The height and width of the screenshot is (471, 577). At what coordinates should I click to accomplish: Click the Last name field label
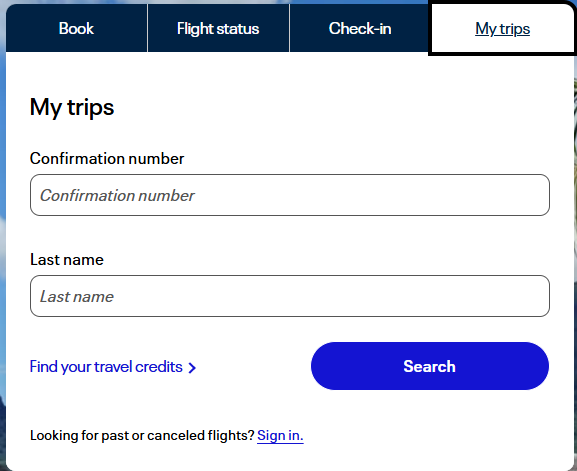pos(67,260)
